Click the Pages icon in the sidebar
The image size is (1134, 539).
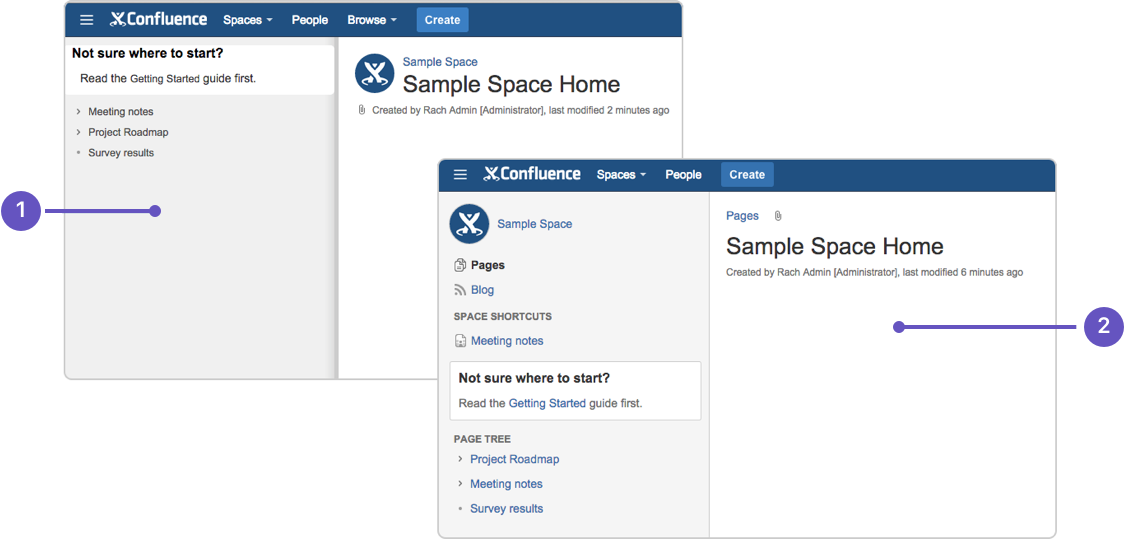pos(460,265)
